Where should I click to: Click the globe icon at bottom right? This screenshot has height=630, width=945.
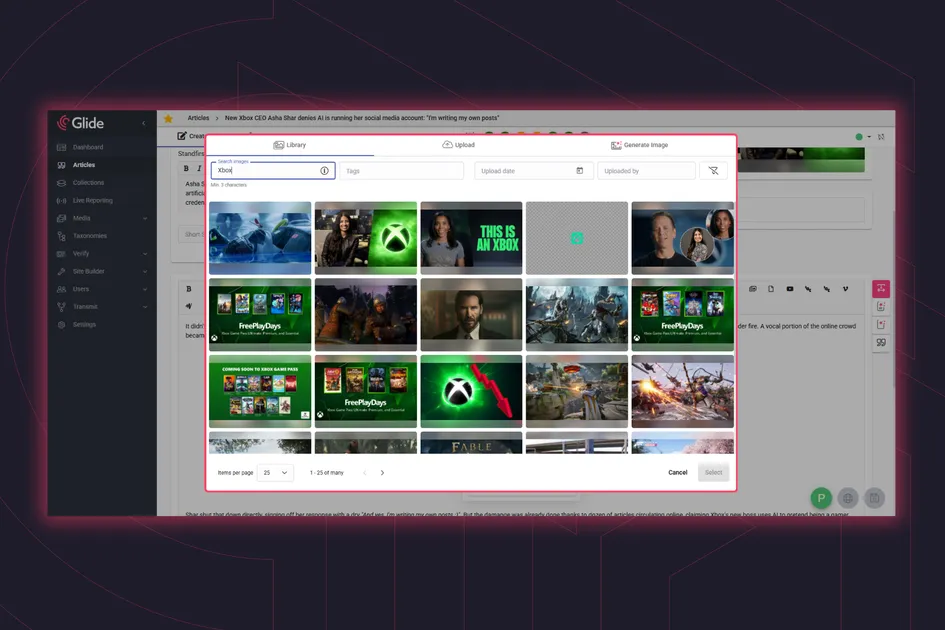tap(847, 498)
